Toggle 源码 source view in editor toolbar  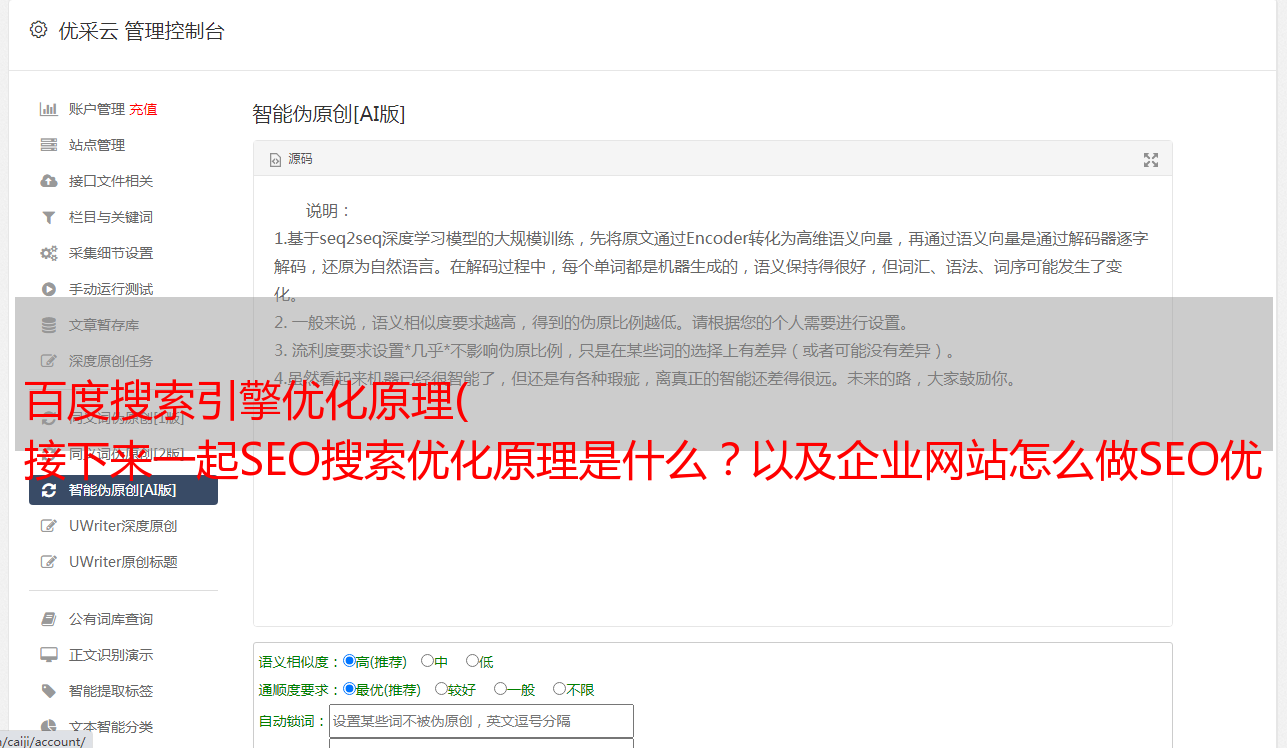[x=291, y=159]
